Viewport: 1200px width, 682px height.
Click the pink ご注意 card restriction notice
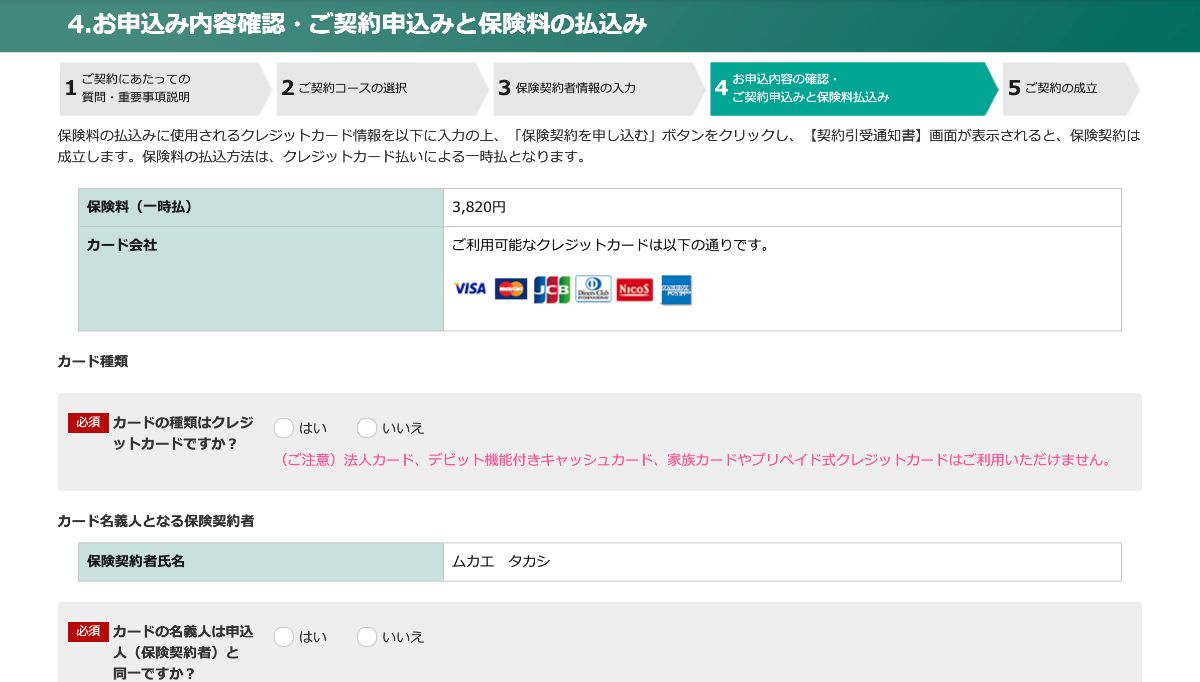(695, 460)
